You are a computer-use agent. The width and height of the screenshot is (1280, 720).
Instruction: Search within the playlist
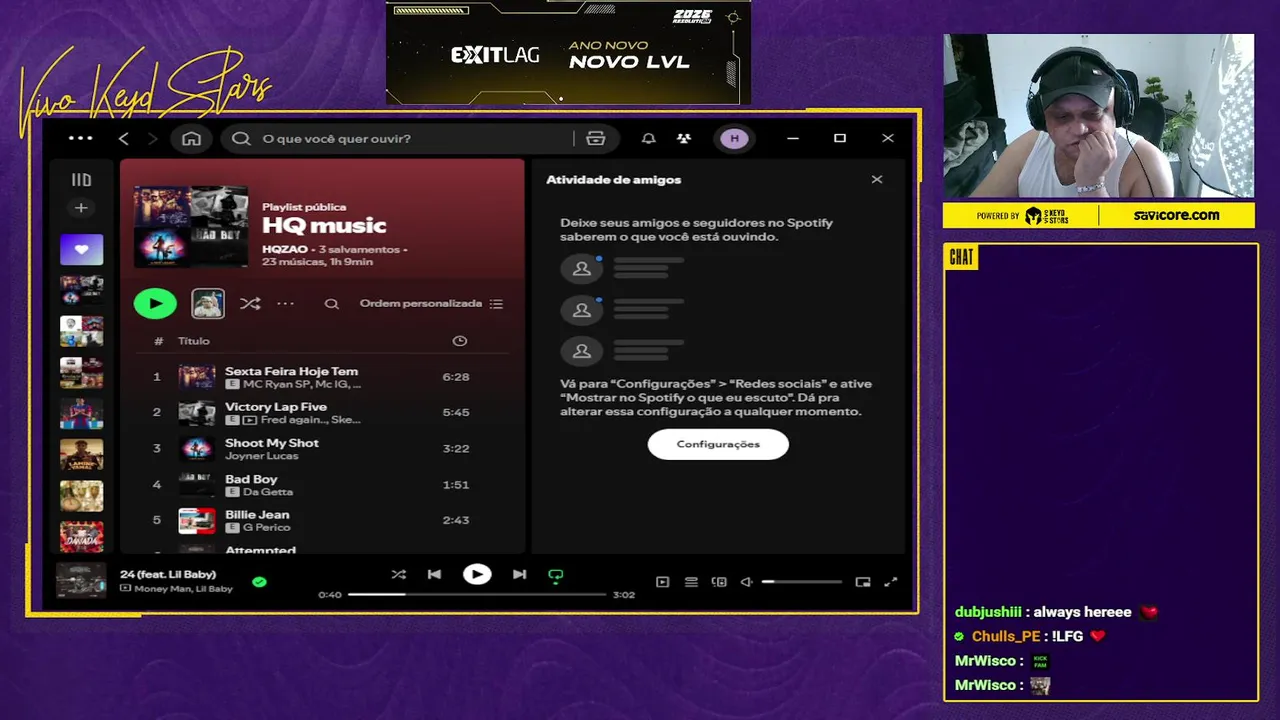331,304
